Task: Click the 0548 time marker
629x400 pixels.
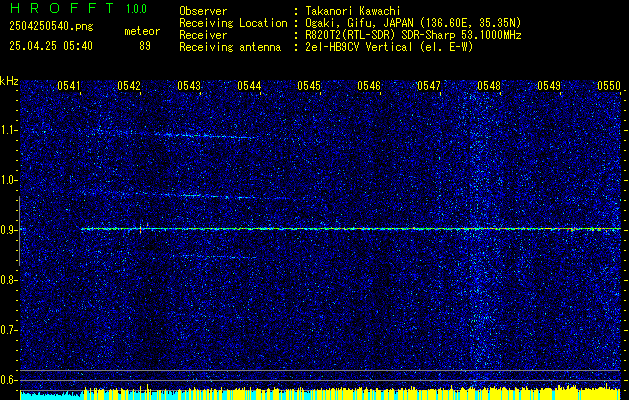Action: (x=489, y=86)
